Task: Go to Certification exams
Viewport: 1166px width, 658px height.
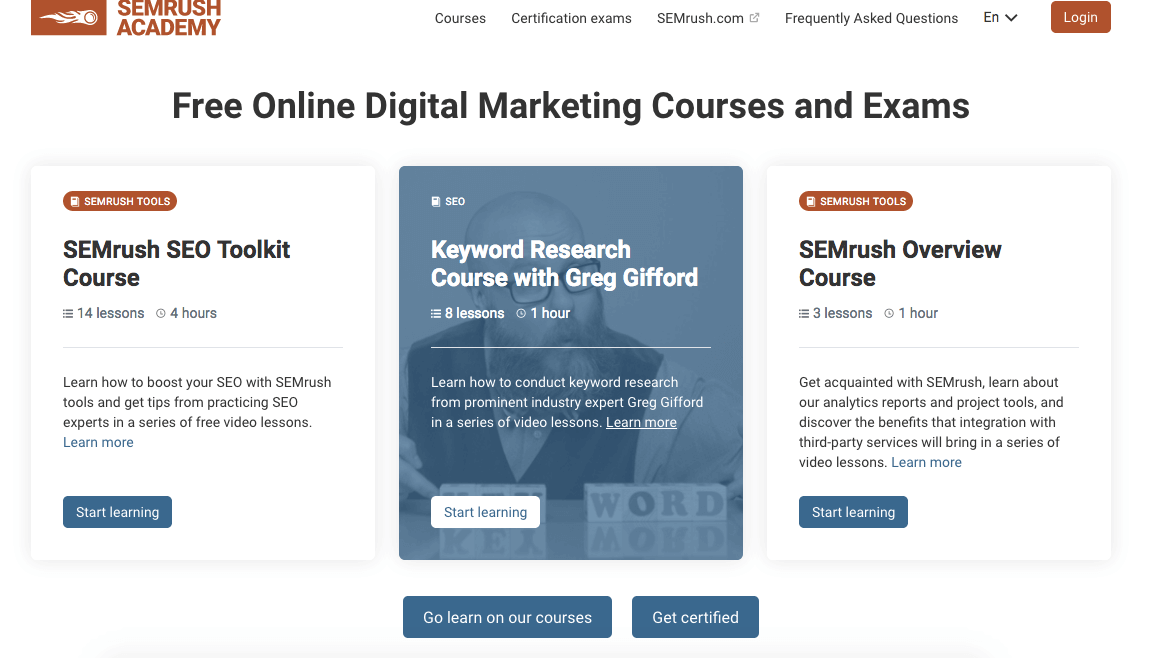Action: (571, 18)
